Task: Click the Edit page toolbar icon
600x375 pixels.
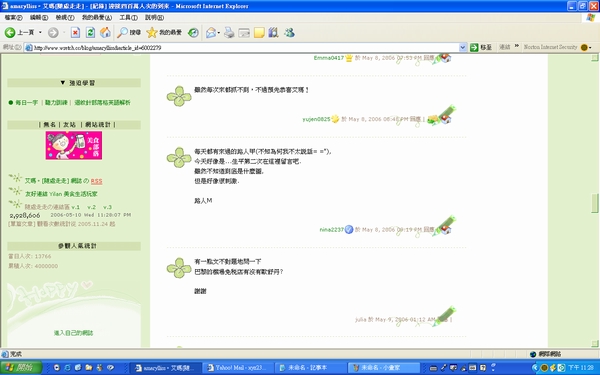Action: tap(244, 33)
